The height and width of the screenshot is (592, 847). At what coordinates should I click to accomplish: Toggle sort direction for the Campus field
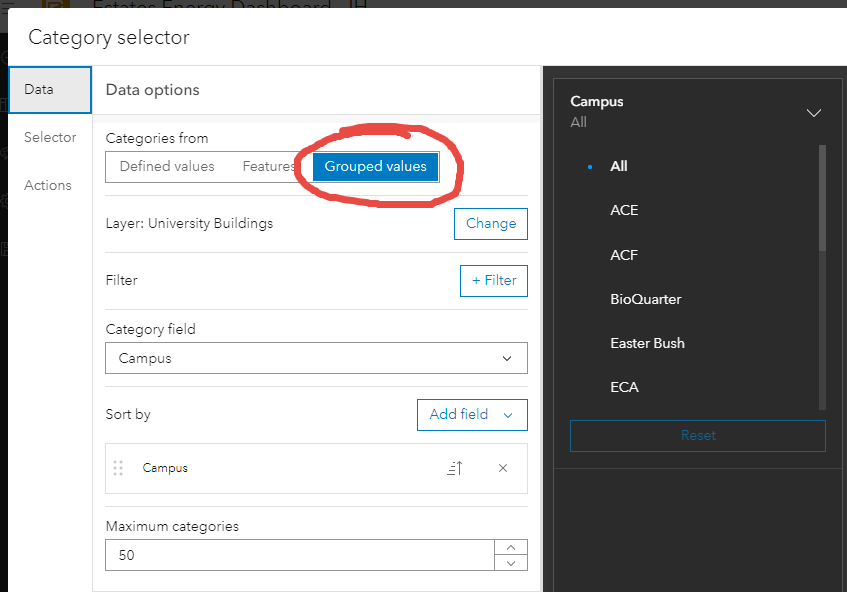coord(454,467)
